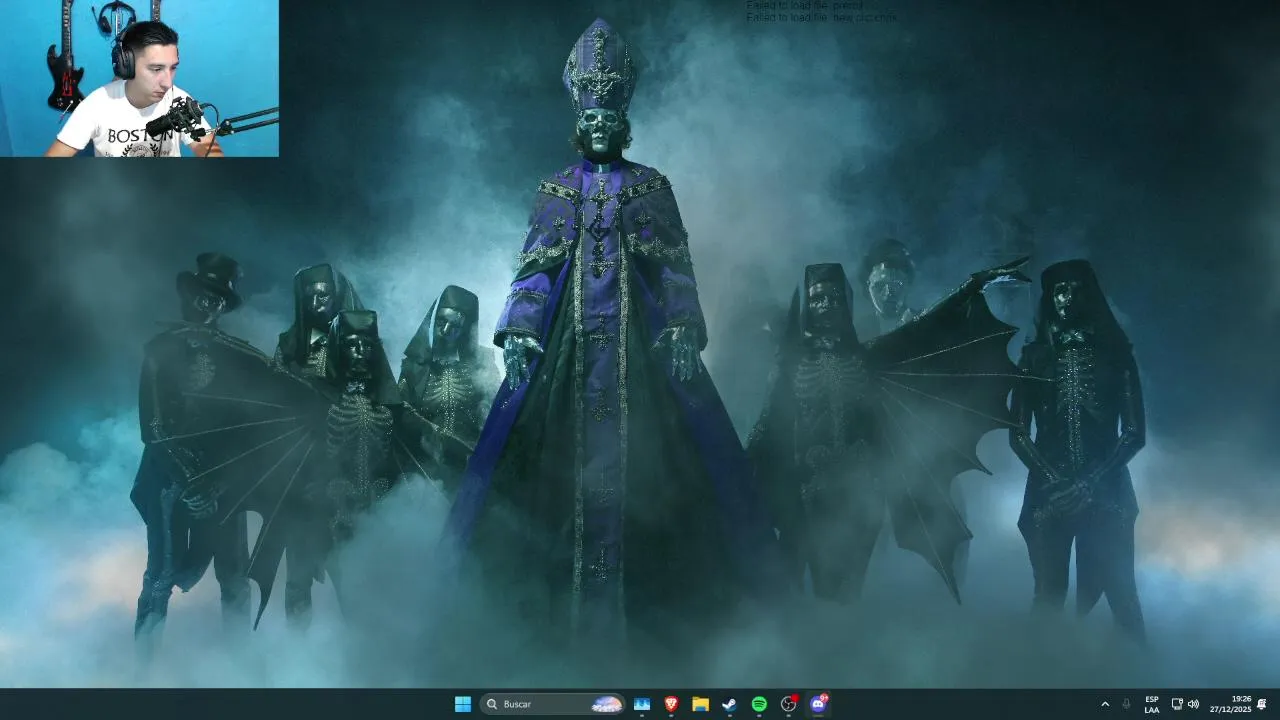Open the volume speaker icon
The height and width of the screenshot is (720, 1280).
point(1193,704)
